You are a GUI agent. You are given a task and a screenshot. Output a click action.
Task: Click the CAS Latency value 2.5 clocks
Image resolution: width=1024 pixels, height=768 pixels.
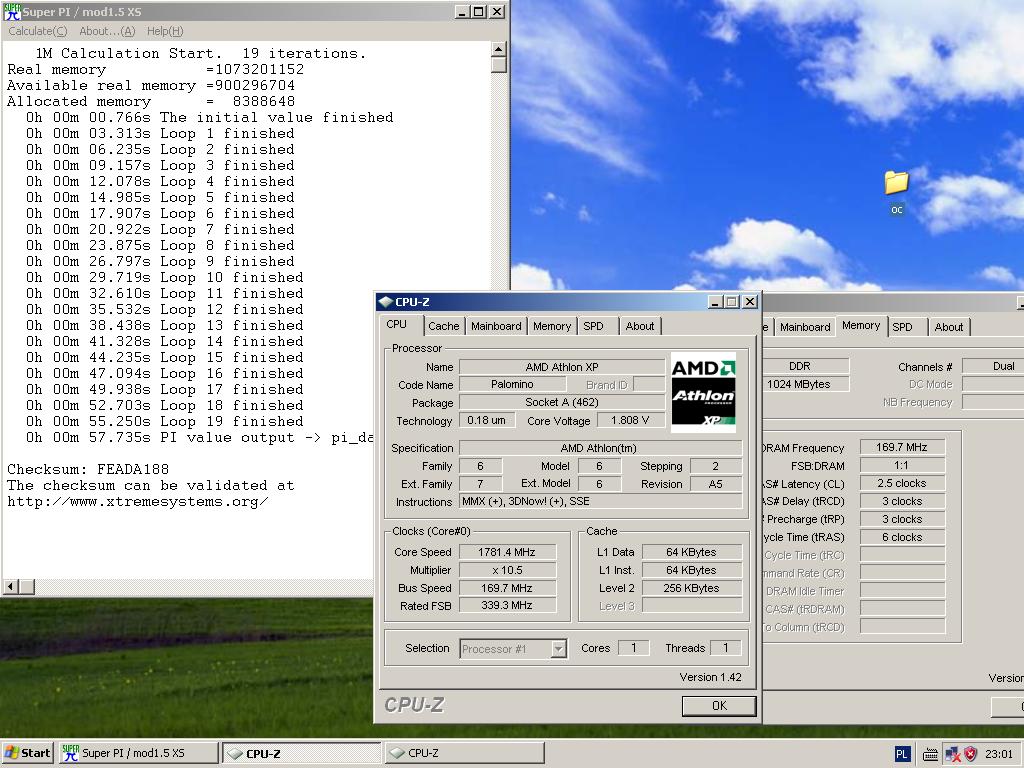pos(902,483)
